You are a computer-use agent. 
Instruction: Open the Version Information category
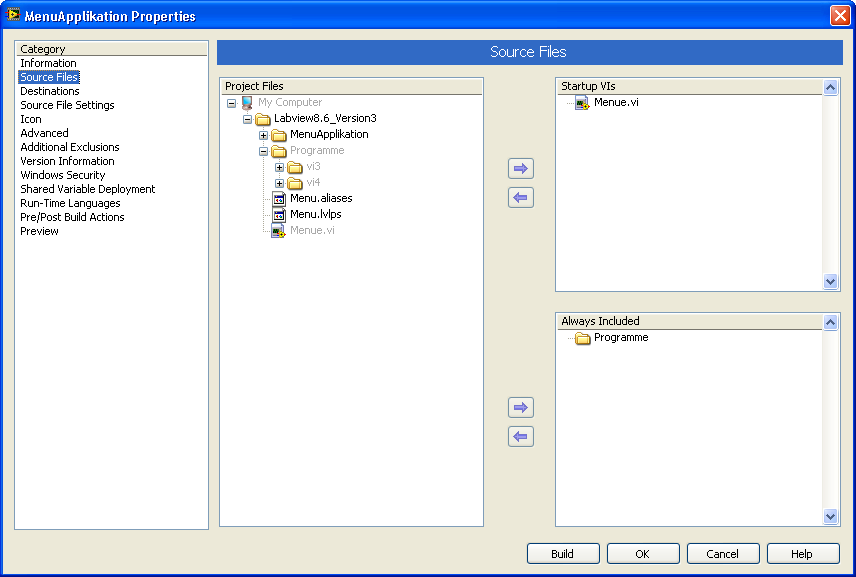pos(67,161)
